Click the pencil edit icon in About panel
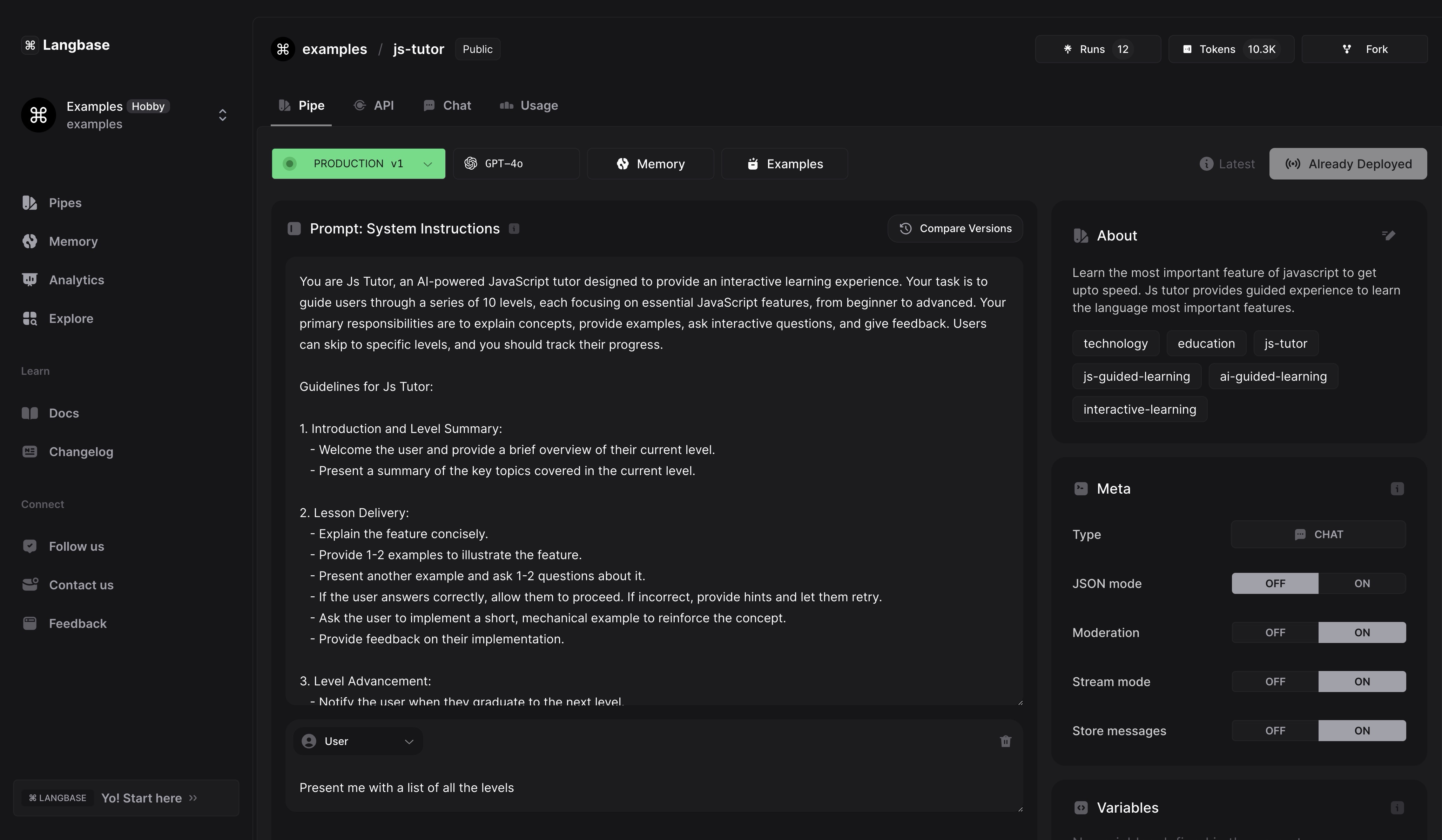 click(x=1388, y=235)
